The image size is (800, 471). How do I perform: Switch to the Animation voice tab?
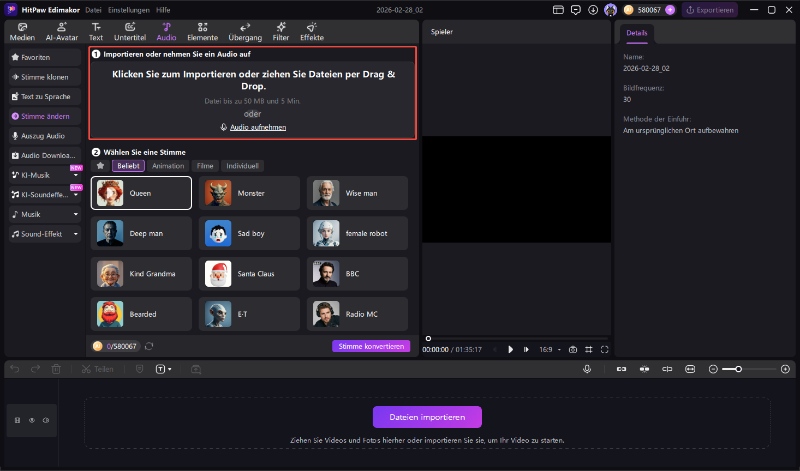(x=168, y=166)
